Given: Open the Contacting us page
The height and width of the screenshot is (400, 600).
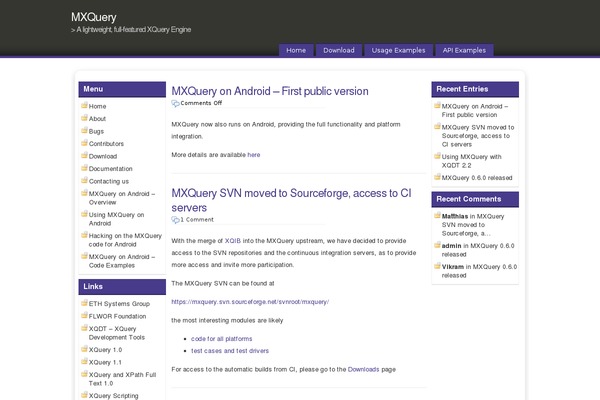Looking at the screenshot, I should pos(109,181).
